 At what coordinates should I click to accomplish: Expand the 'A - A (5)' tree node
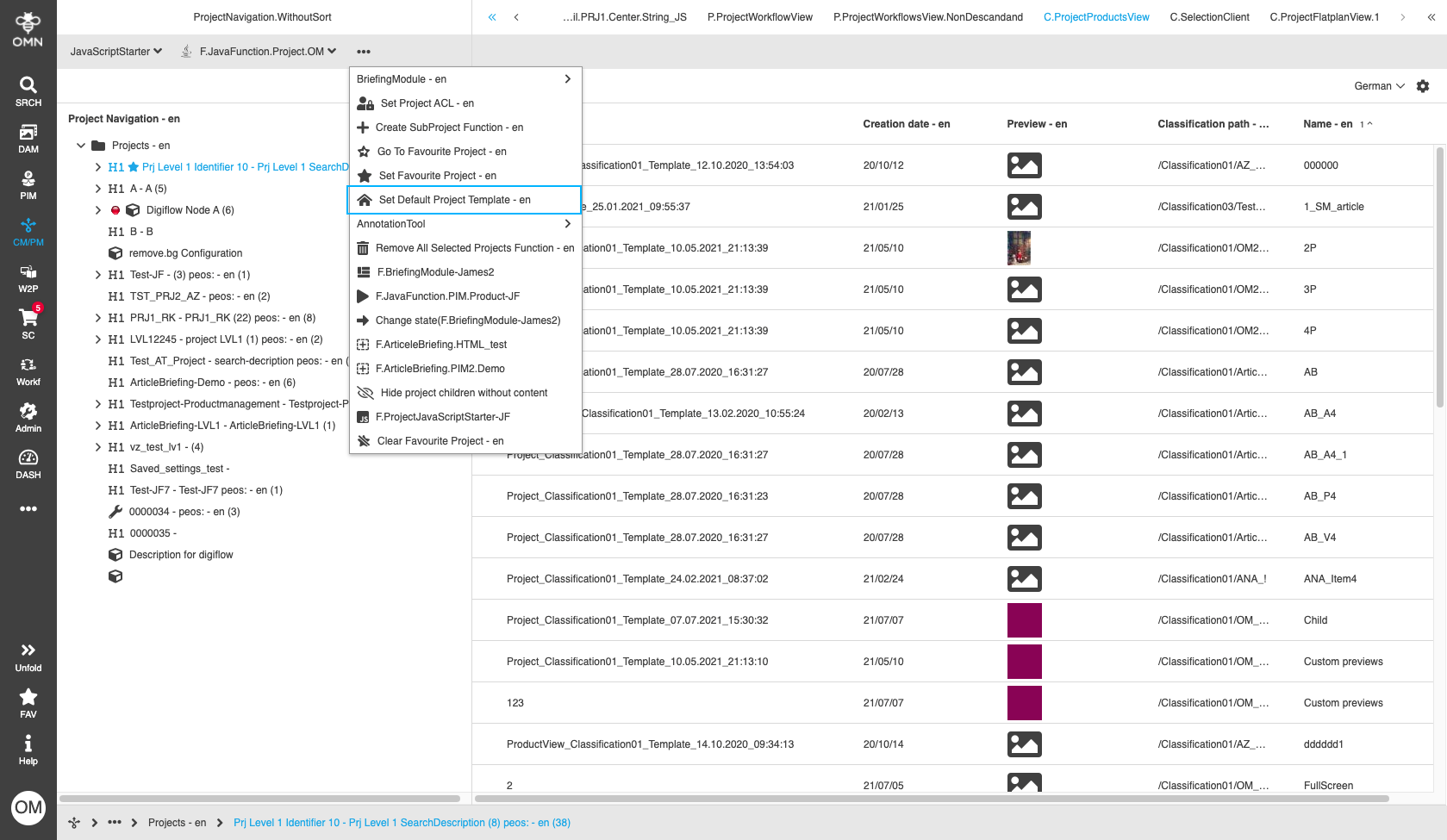97,188
